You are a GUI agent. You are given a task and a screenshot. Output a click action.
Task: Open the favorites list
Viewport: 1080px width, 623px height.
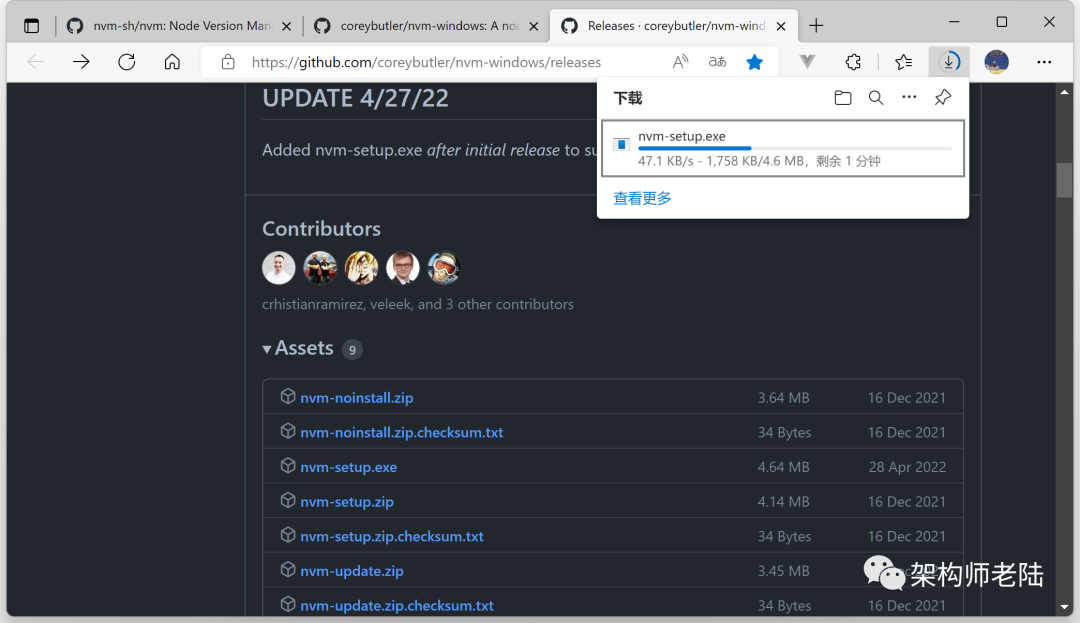(904, 62)
